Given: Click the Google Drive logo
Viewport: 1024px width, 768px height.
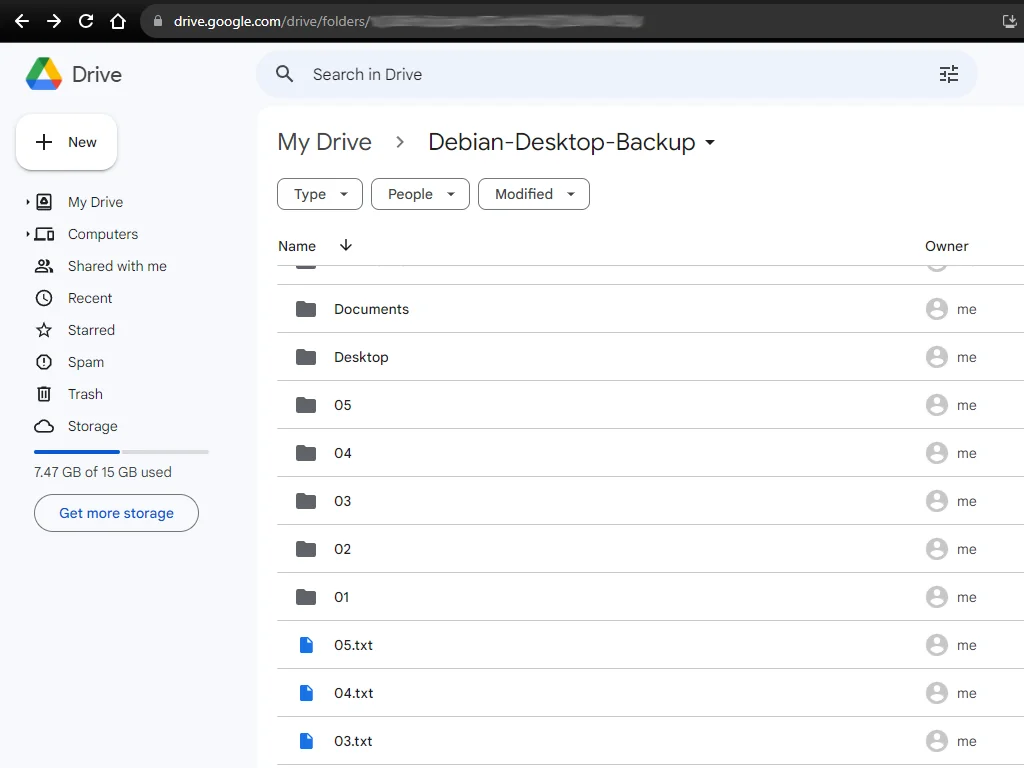Looking at the screenshot, I should 44,74.
